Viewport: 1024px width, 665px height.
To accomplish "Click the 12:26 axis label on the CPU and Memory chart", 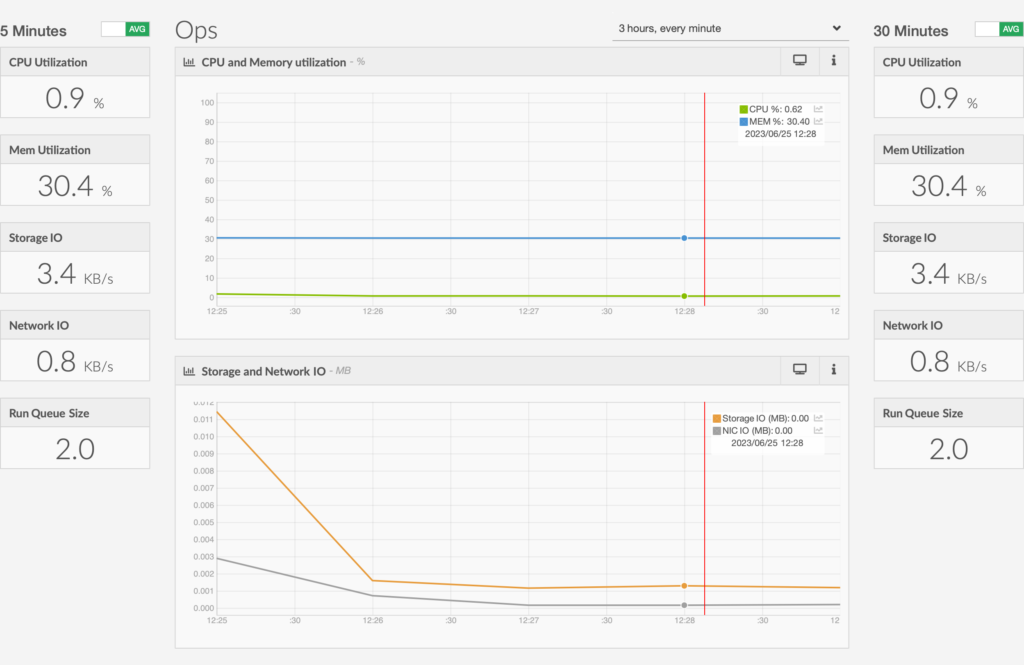I will 373,312.
